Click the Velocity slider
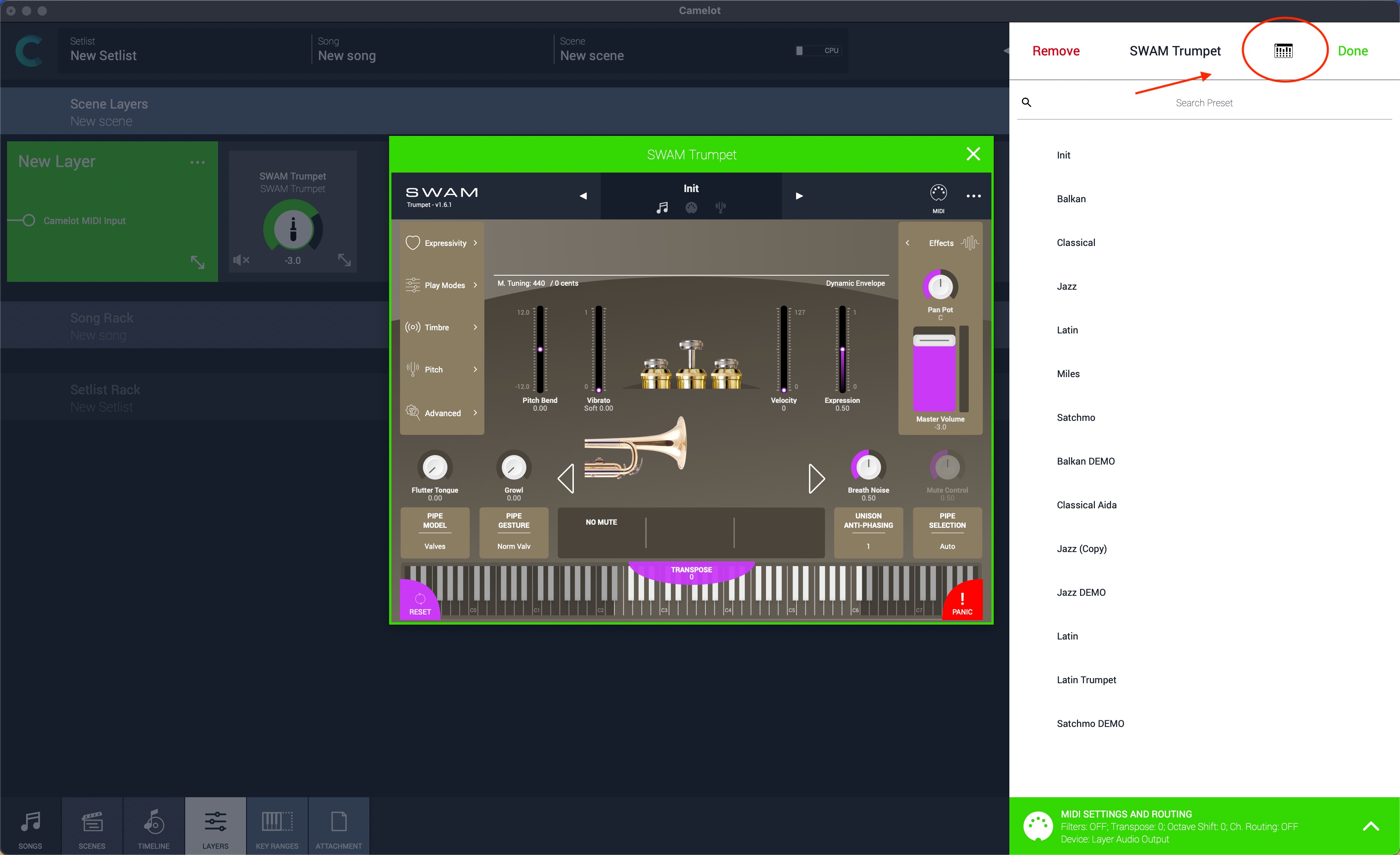Screen dimensions: 1400x855 pos(784,349)
